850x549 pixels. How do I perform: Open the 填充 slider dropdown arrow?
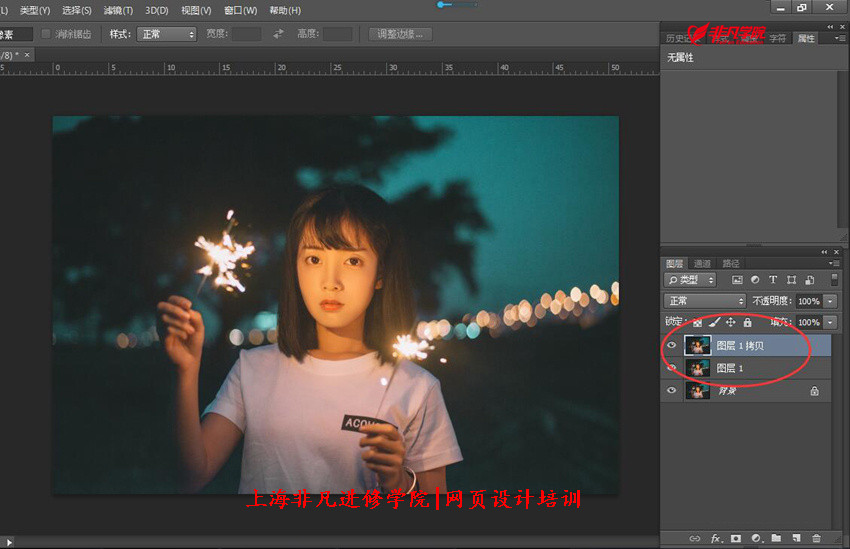[x=830, y=322]
